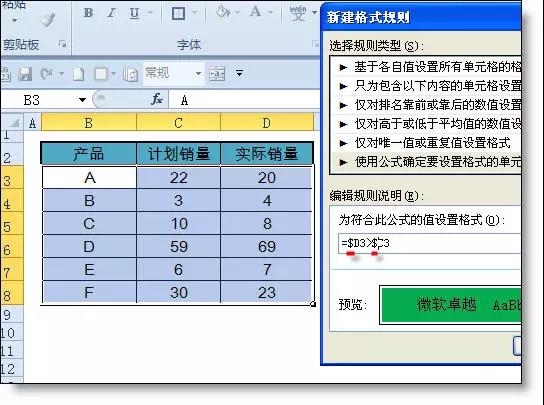Choose rule type 基于各自值设置所有单元格
This screenshot has height=405, width=544.
[427, 67]
